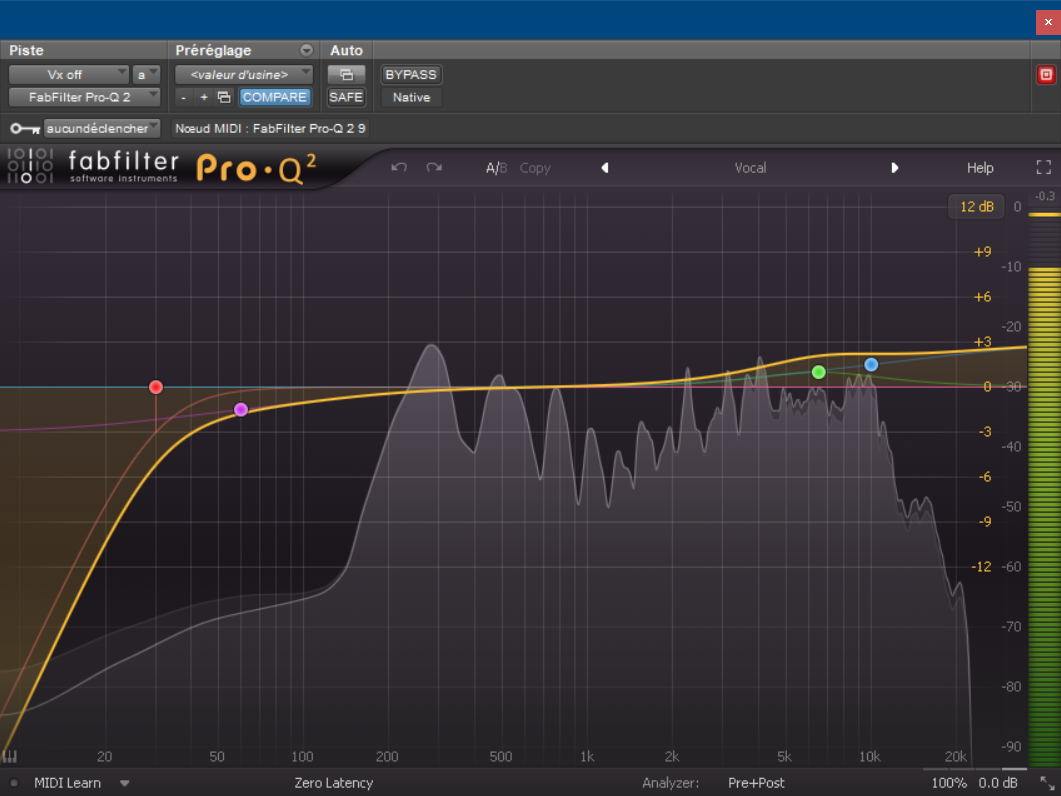Go to previous FabFilter preset arrow

605,168
